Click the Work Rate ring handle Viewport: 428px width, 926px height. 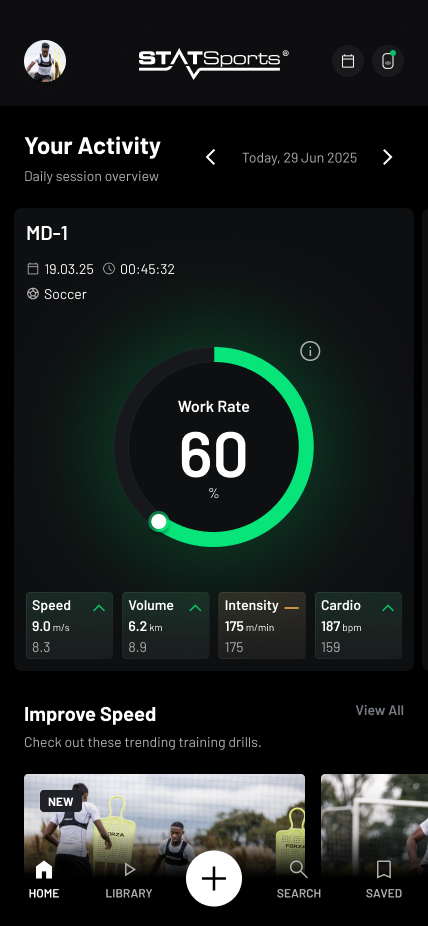[x=158, y=521]
